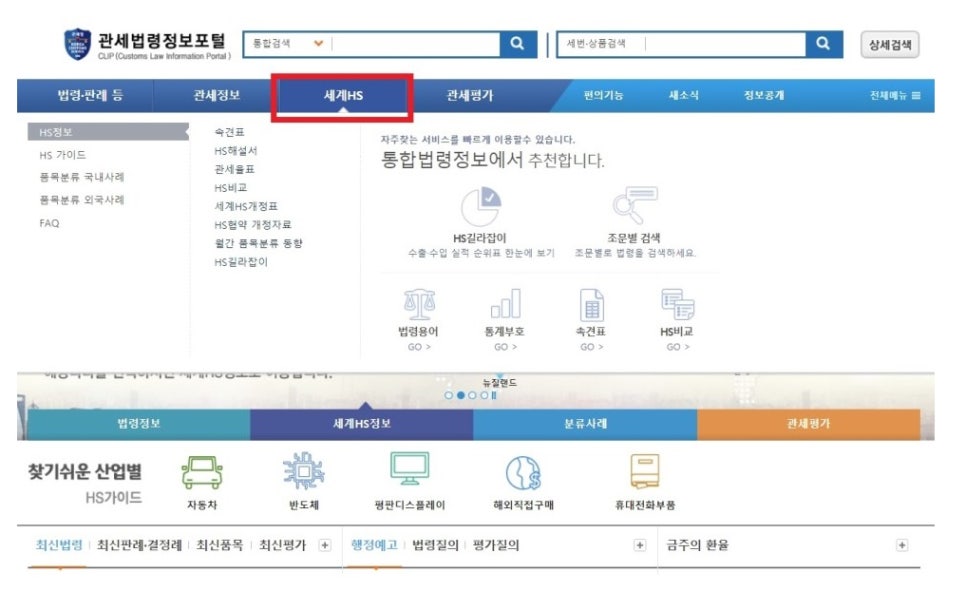The width and height of the screenshot is (966, 591).
Task: Open the 관세율표 link
Action: [234, 169]
